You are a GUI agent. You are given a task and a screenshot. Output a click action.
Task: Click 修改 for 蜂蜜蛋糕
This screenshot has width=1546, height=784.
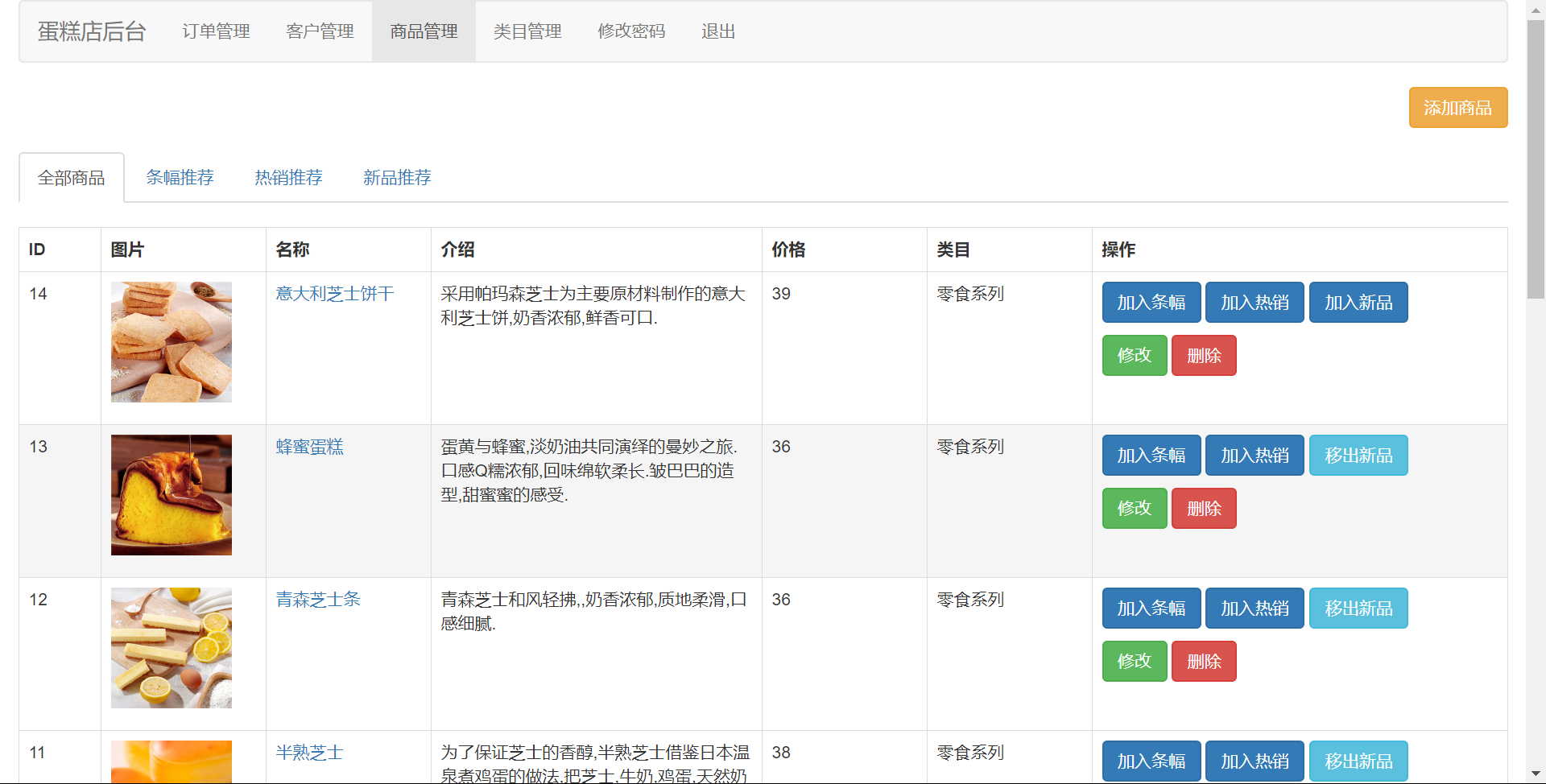coord(1135,509)
